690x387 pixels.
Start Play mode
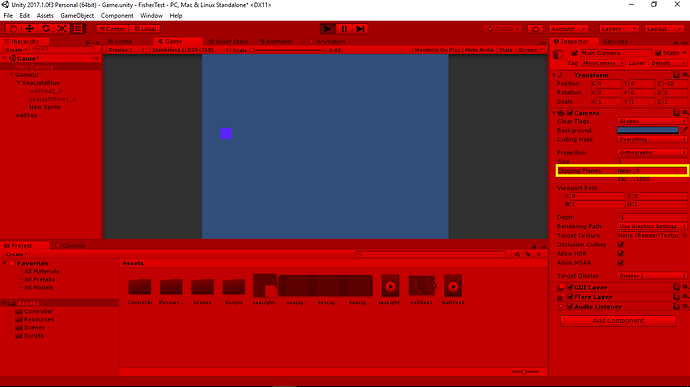[x=327, y=29]
